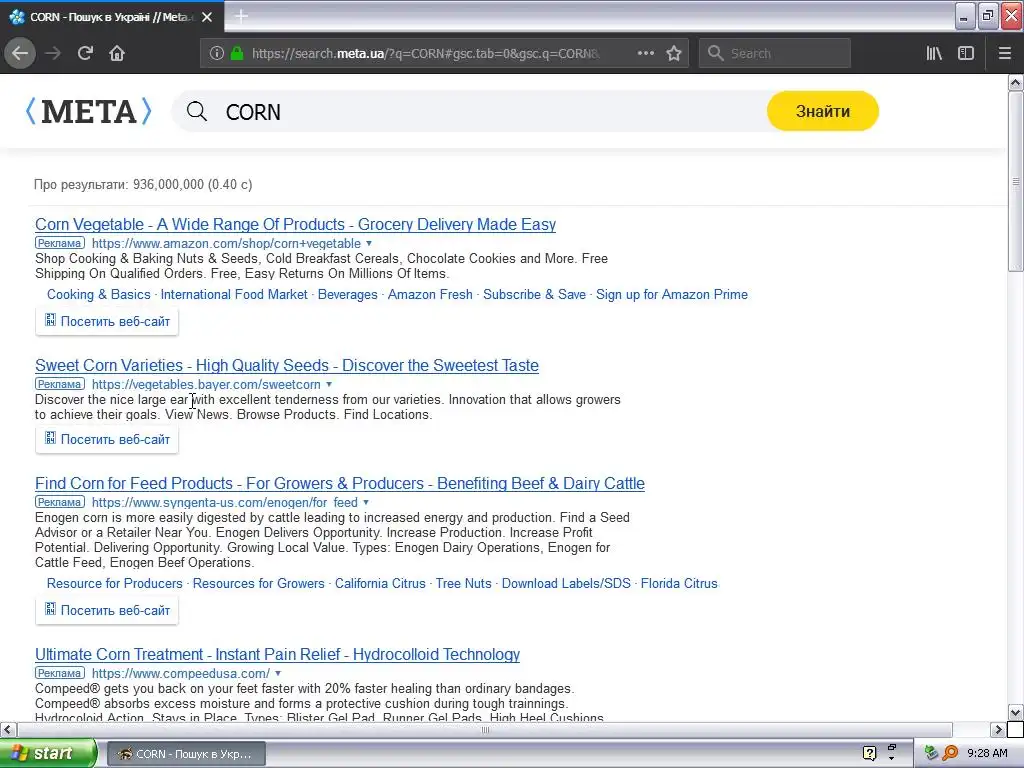Open Beverages sitelink
The height and width of the screenshot is (768, 1024).
pos(347,295)
